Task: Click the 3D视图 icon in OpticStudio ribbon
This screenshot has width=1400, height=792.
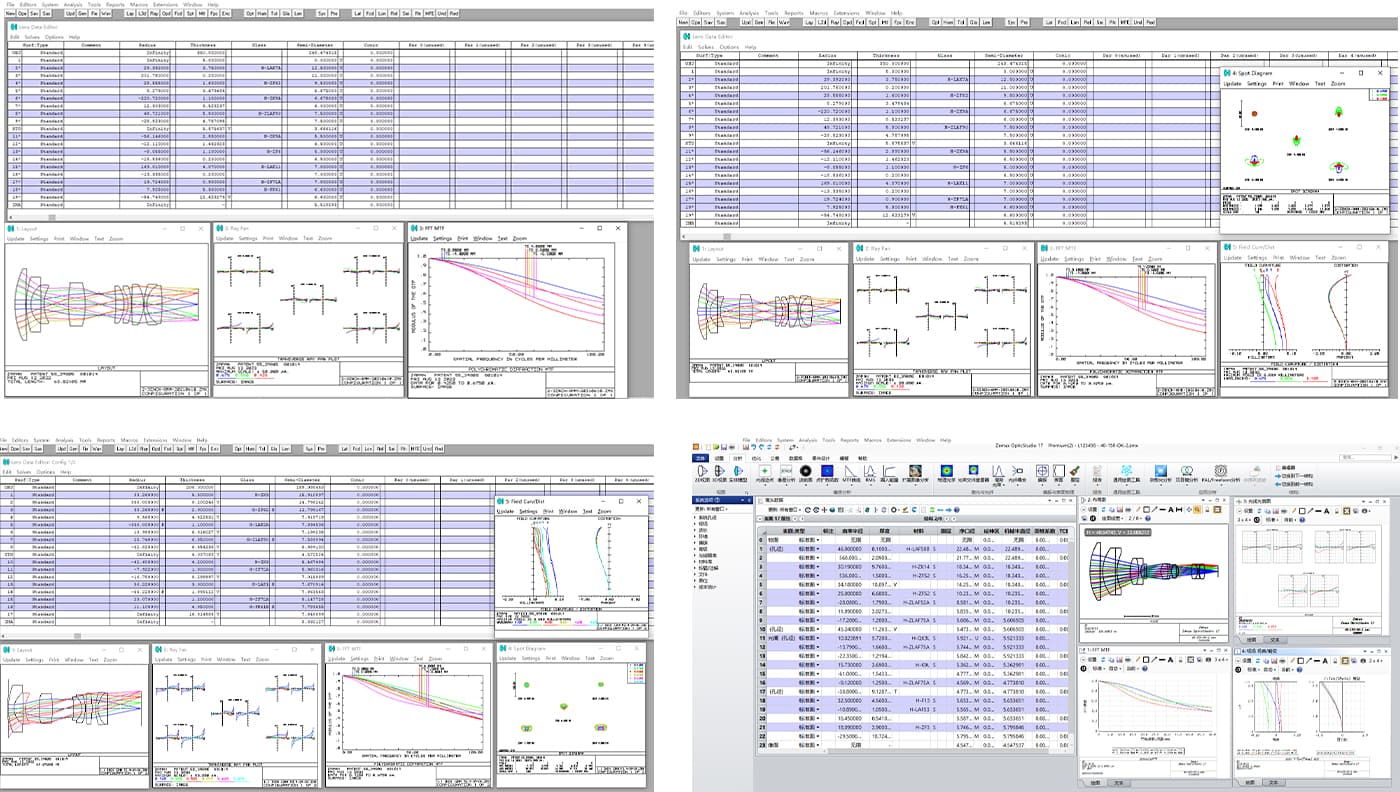Action: click(719, 472)
